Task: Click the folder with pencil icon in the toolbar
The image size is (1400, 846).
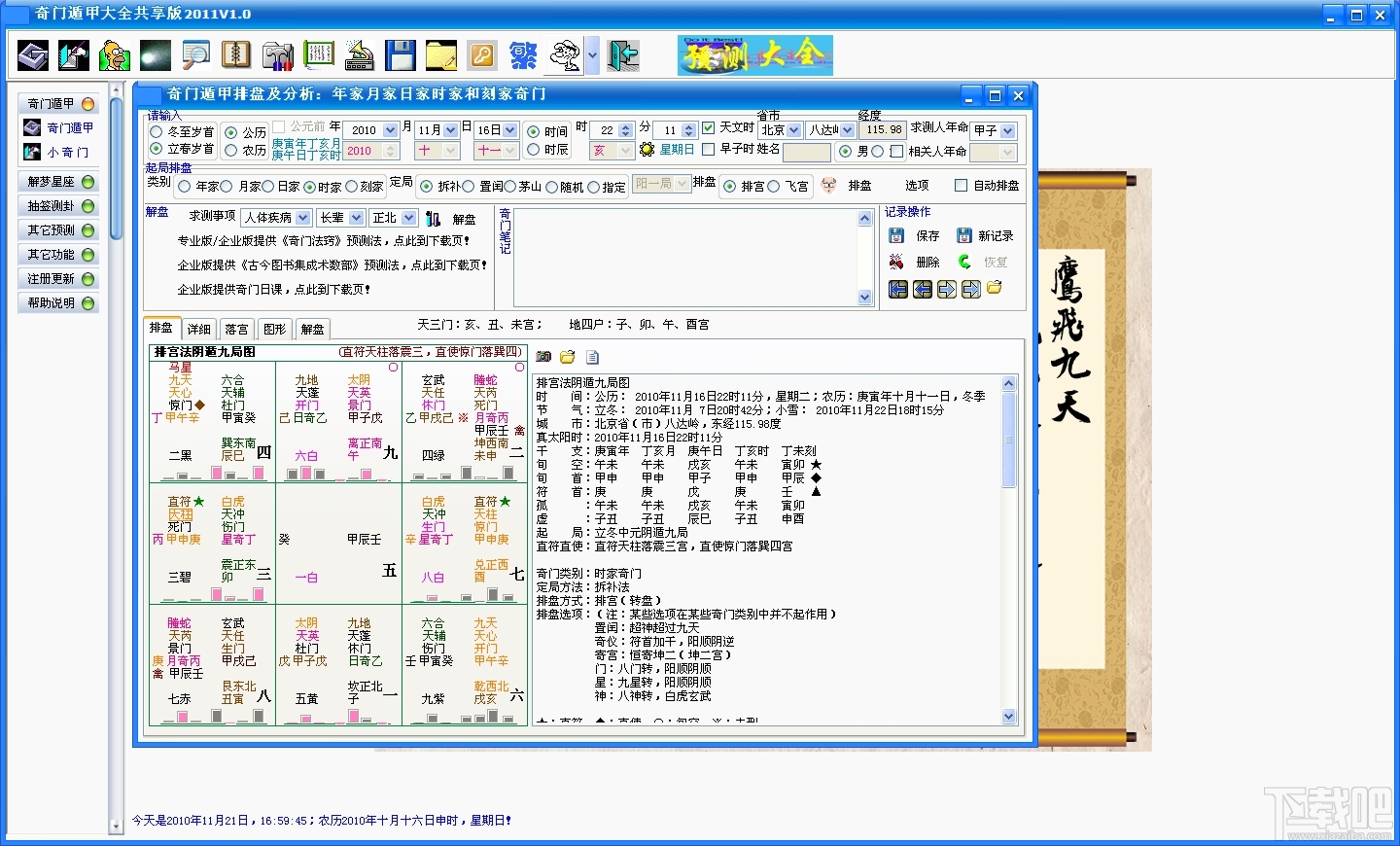Action: [x=440, y=55]
